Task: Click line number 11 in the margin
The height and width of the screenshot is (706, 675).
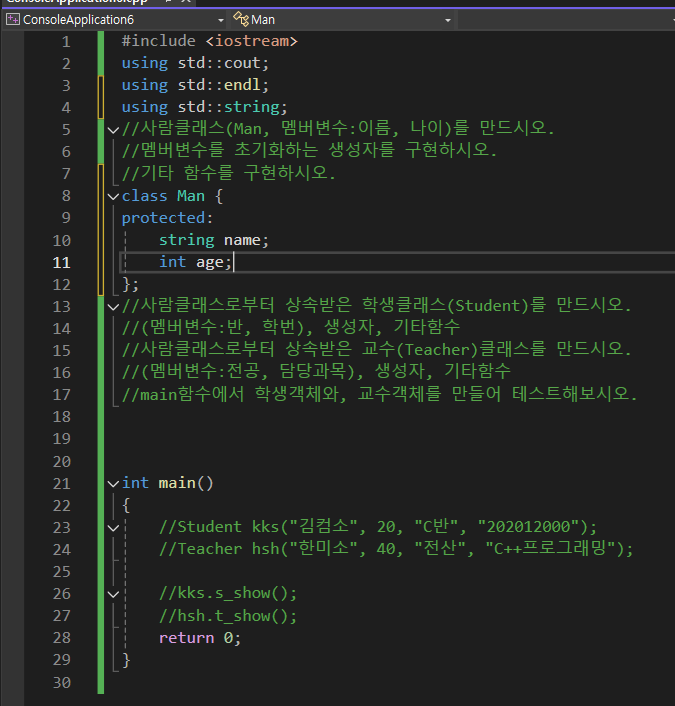Action: [x=62, y=262]
